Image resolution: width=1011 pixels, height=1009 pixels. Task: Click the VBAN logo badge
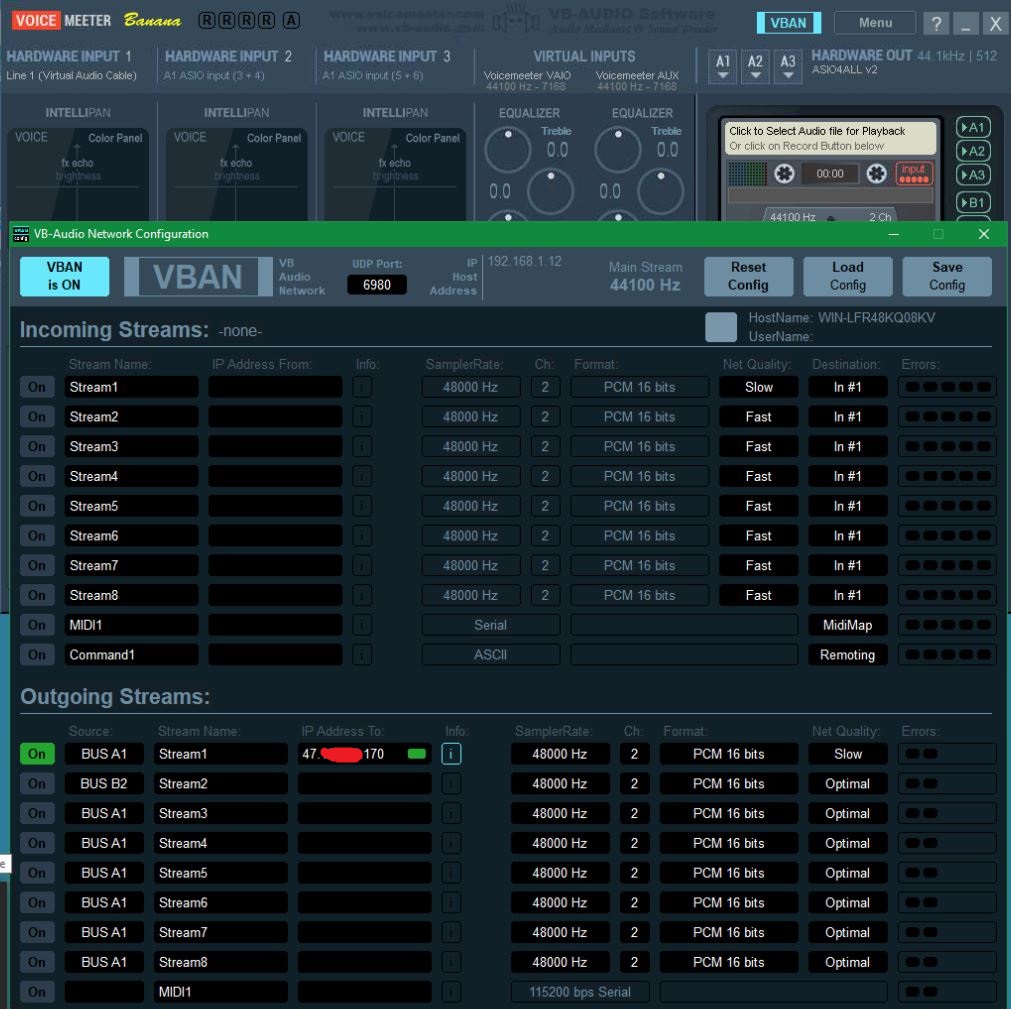coord(198,277)
